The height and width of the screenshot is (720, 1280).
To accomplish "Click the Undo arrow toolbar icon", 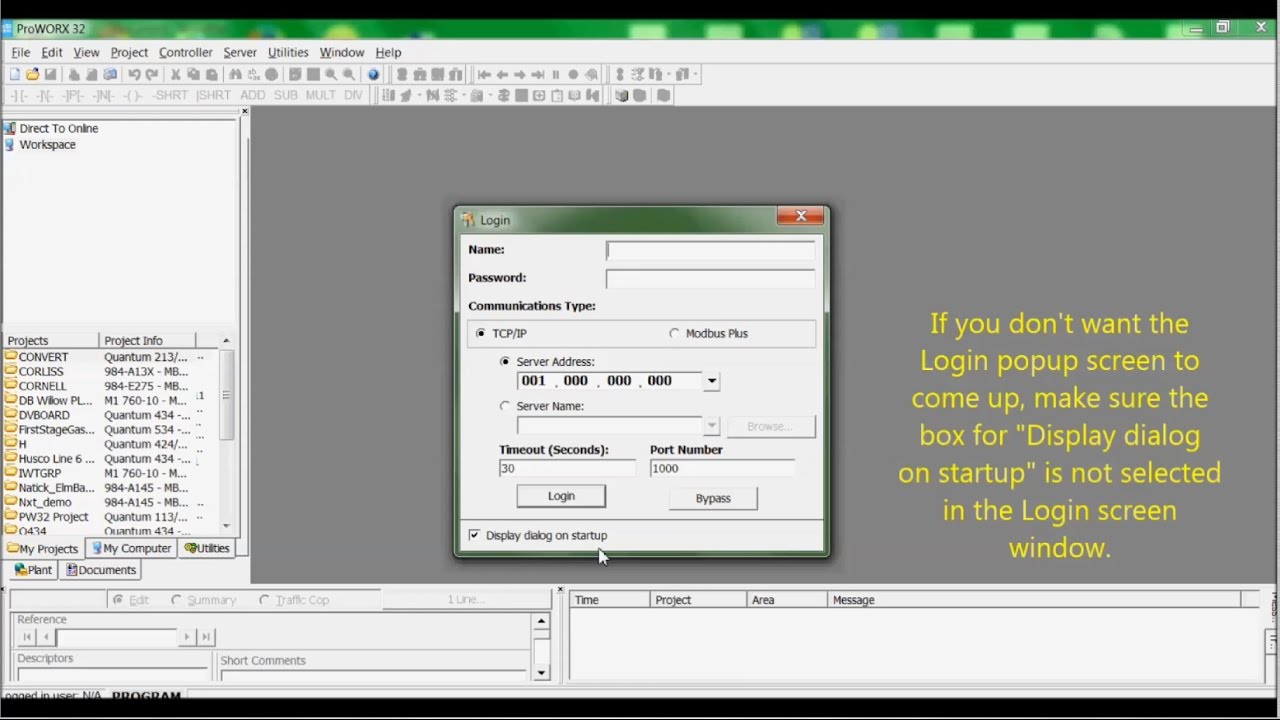I will (x=134, y=74).
